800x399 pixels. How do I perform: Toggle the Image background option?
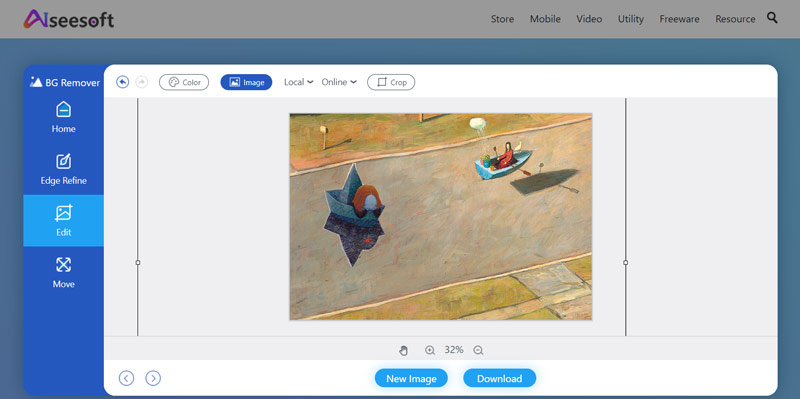pos(246,82)
